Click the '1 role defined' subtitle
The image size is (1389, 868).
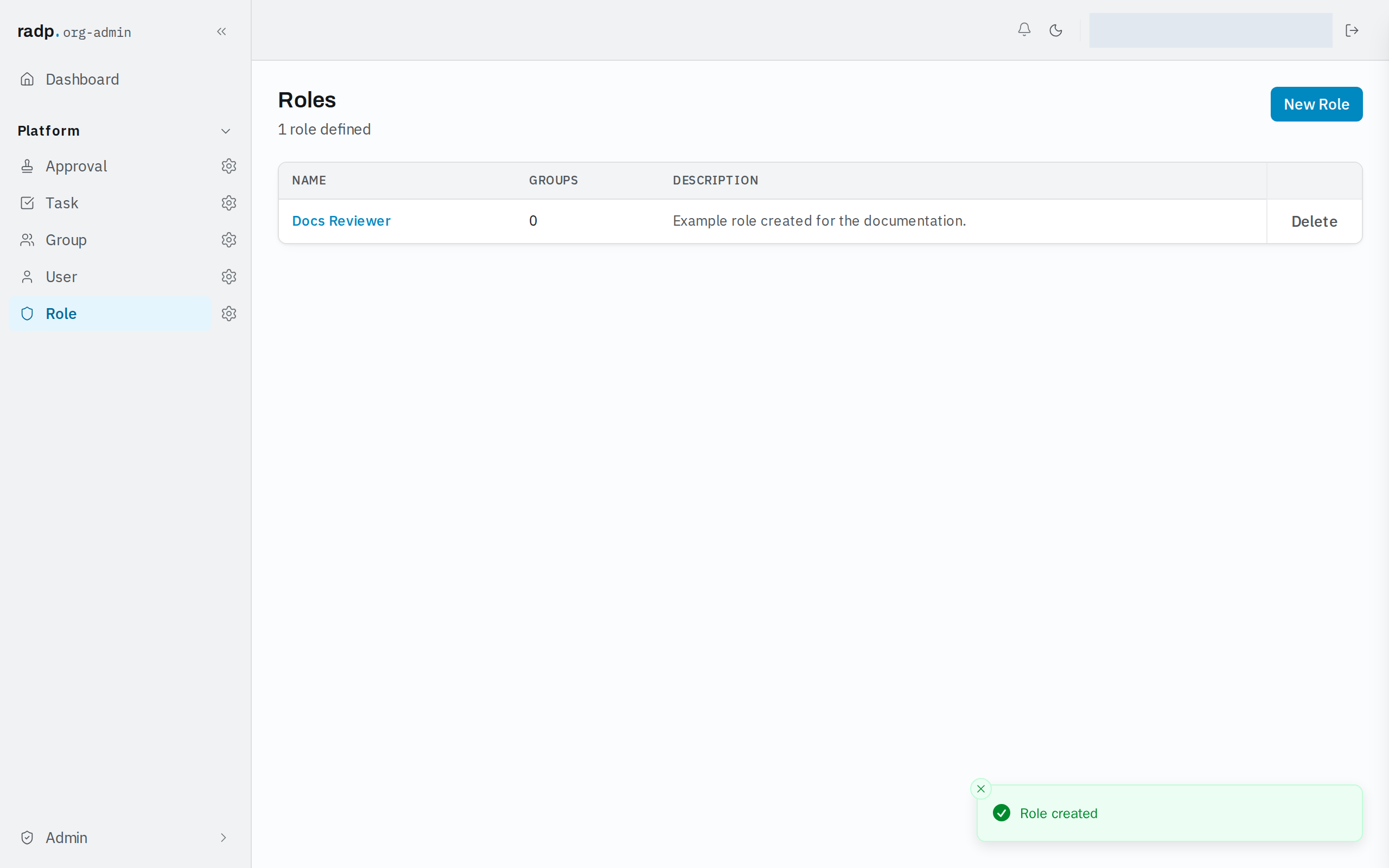(x=324, y=129)
